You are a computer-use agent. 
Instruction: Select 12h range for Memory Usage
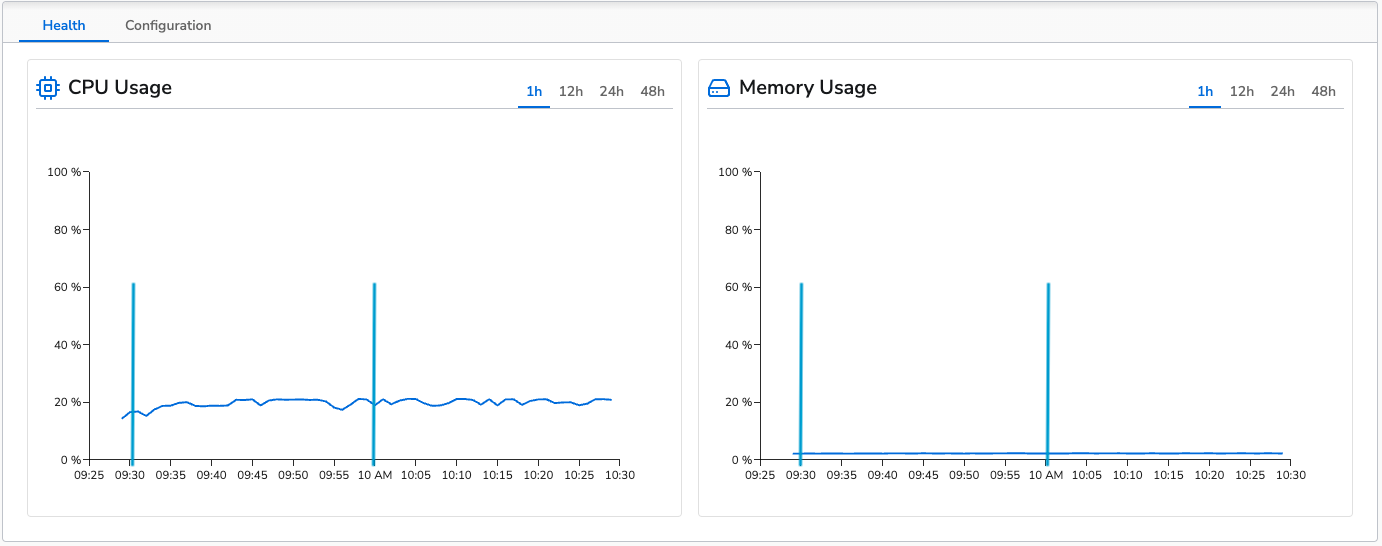coord(1242,91)
